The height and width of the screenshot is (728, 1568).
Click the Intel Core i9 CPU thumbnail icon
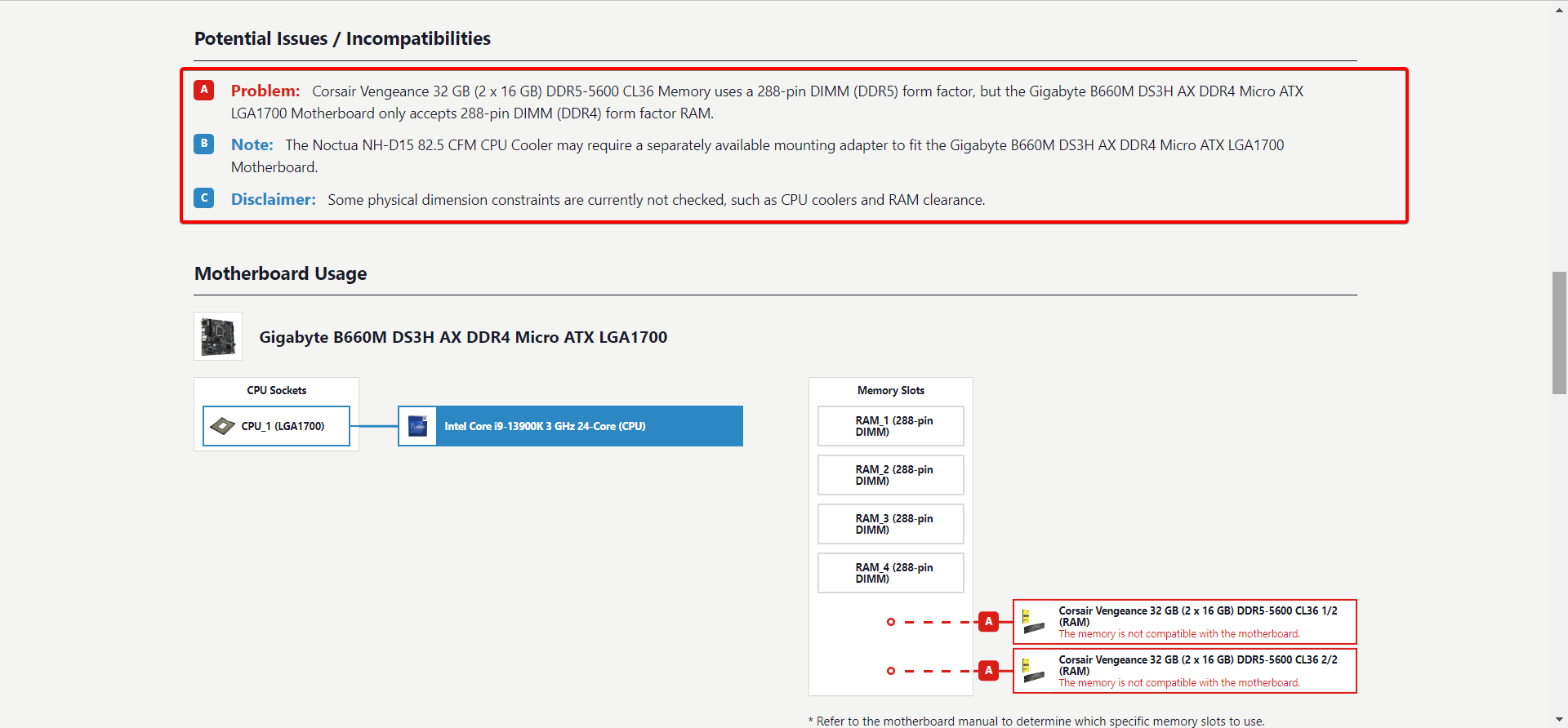point(417,426)
